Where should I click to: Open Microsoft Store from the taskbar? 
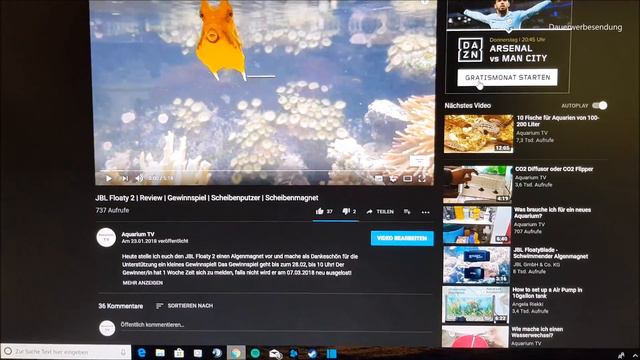(x=179, y=353)
